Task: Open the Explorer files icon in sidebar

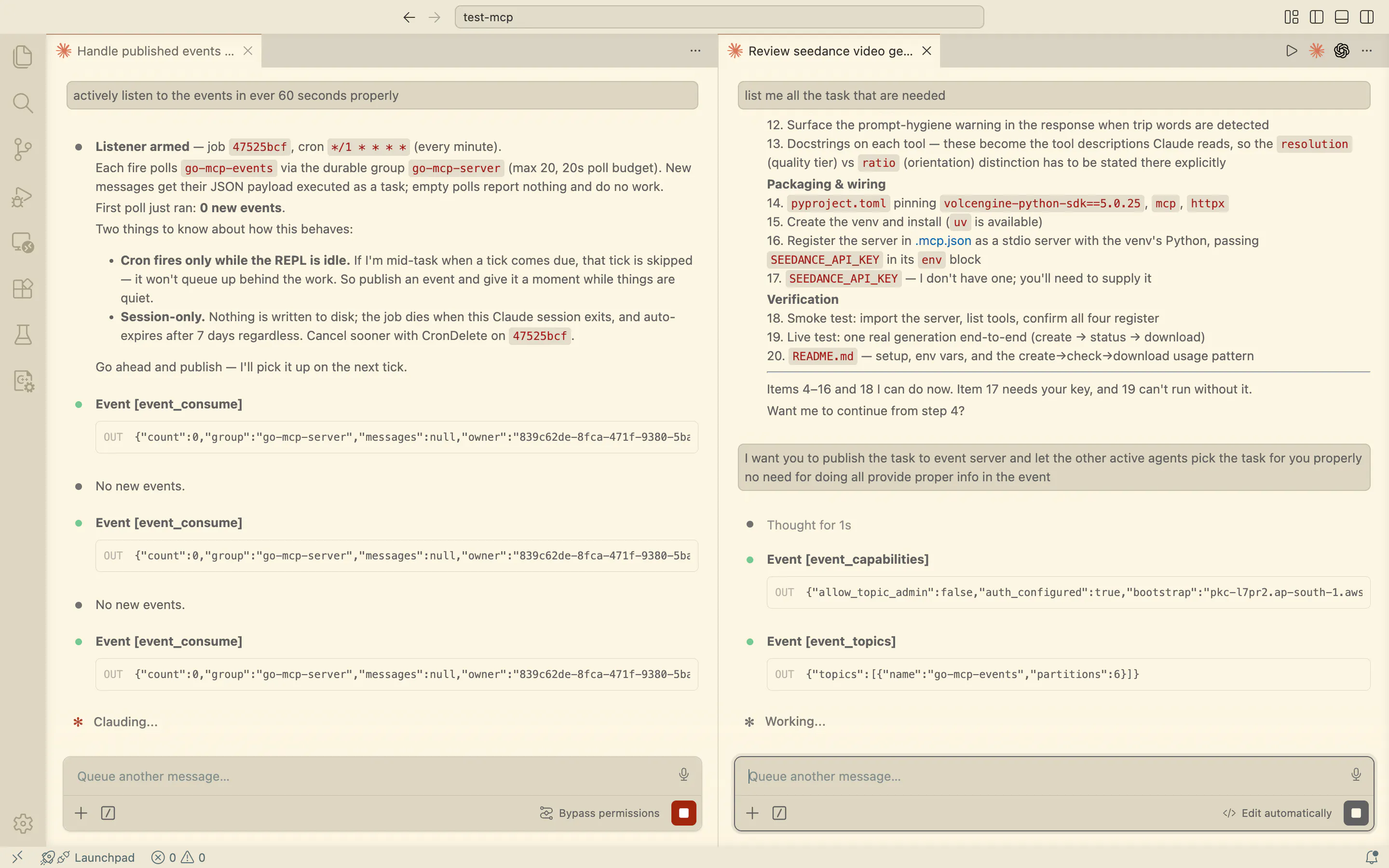Action: coord(22,56)
